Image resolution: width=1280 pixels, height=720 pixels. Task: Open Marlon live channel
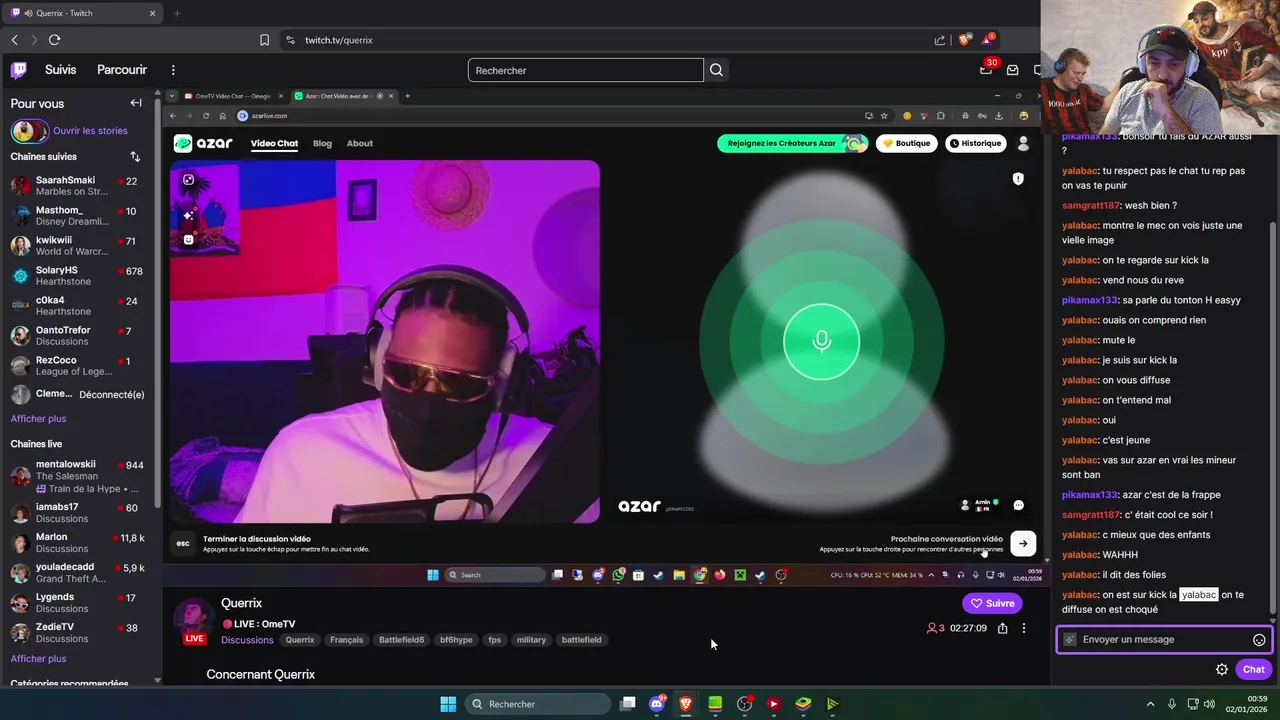78,543
